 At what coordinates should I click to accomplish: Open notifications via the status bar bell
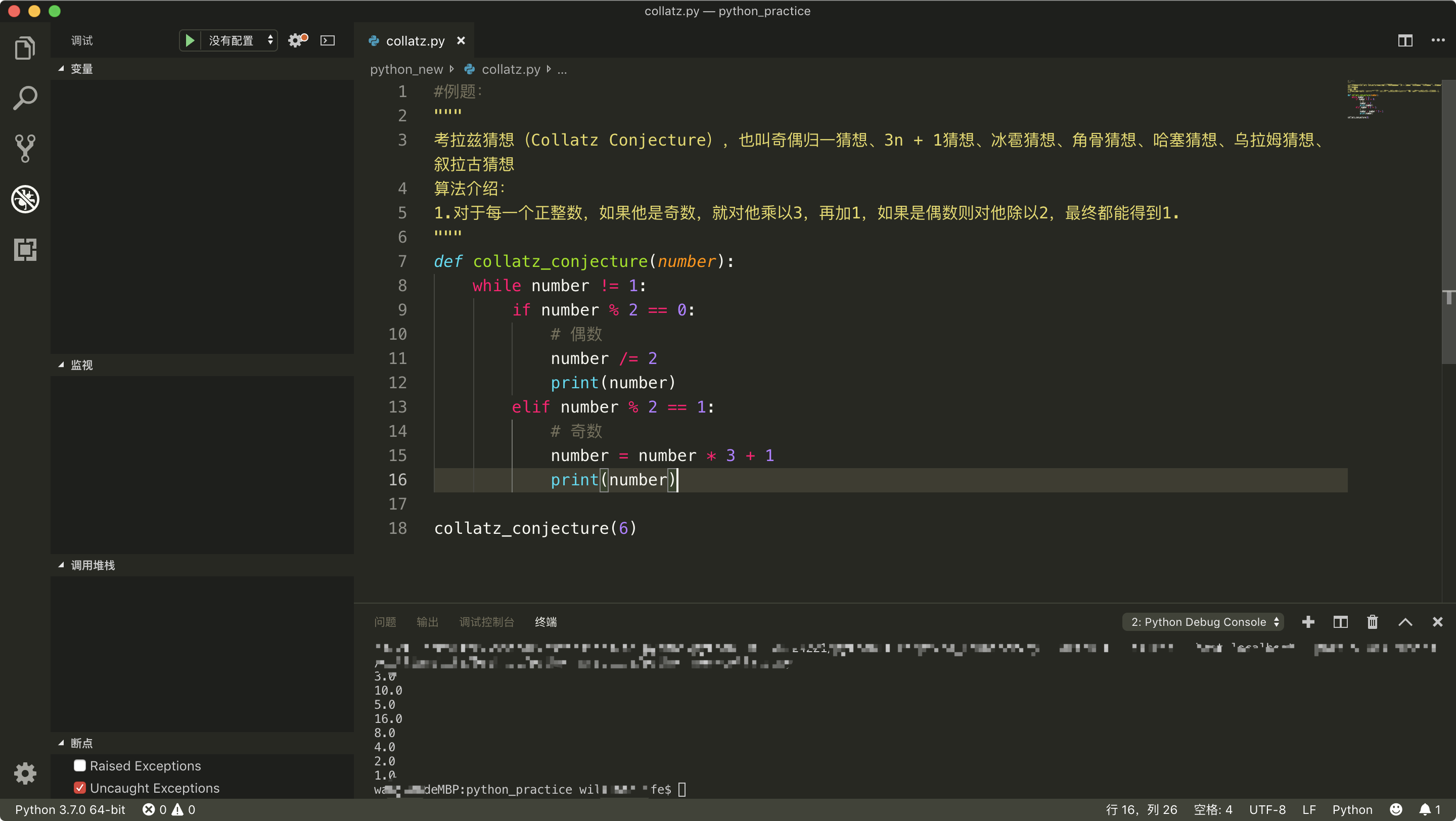1425,809
